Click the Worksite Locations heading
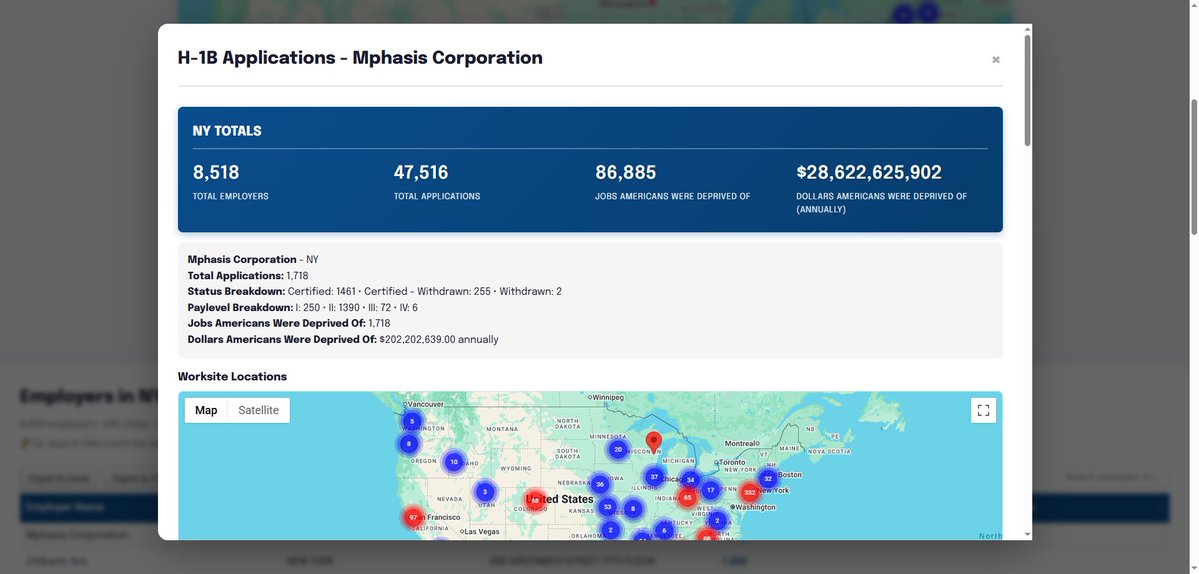The width and height of the screenshot is (1199, 574). click(x=232, y=377)
